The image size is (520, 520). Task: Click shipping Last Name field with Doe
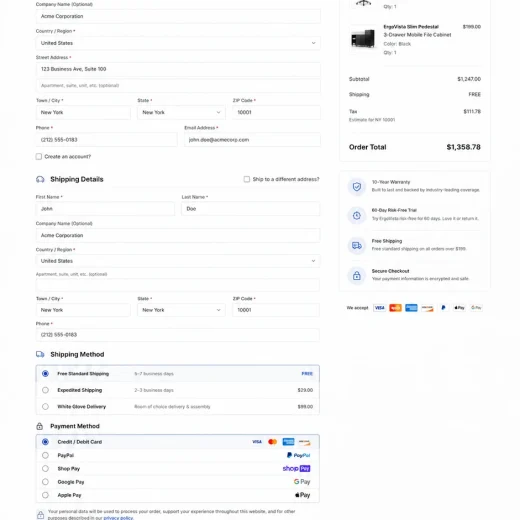[251, 209]
